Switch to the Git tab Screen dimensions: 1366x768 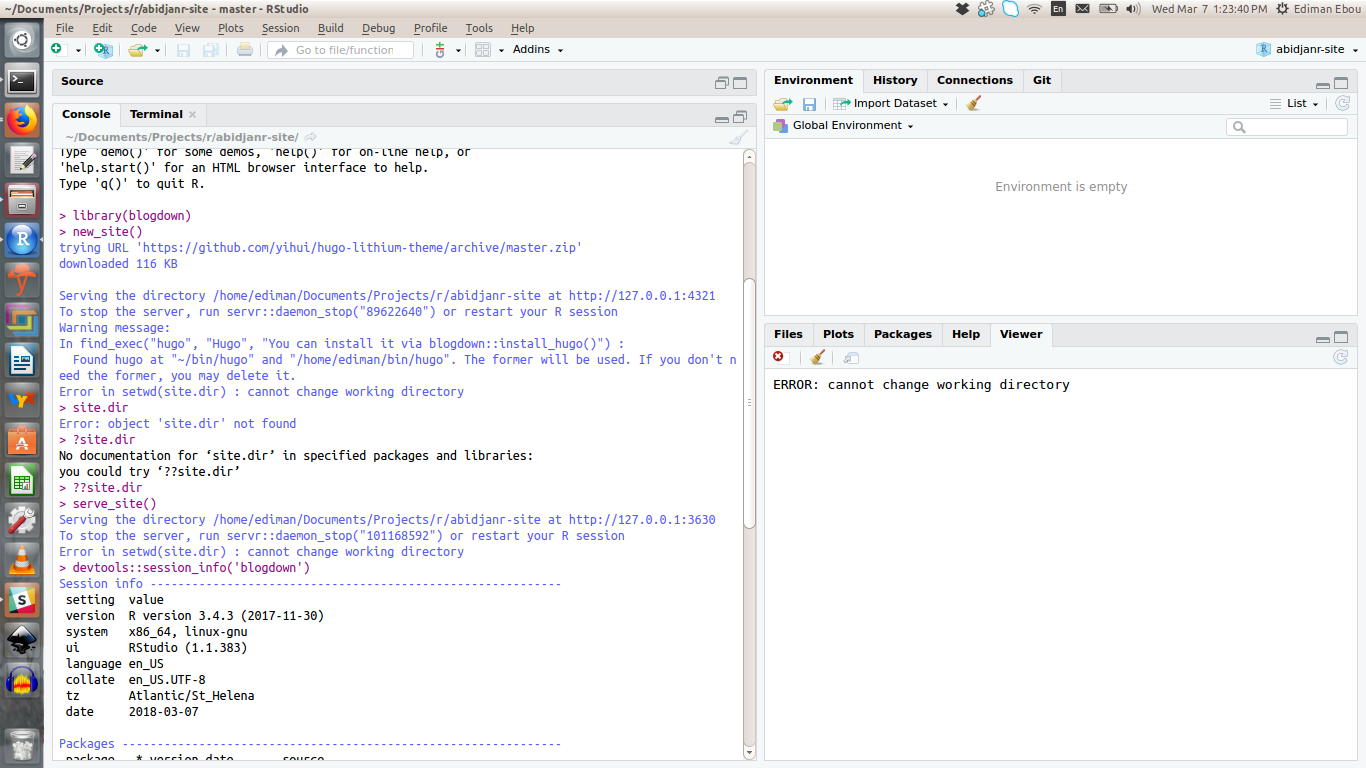[x=1042, y=80]
